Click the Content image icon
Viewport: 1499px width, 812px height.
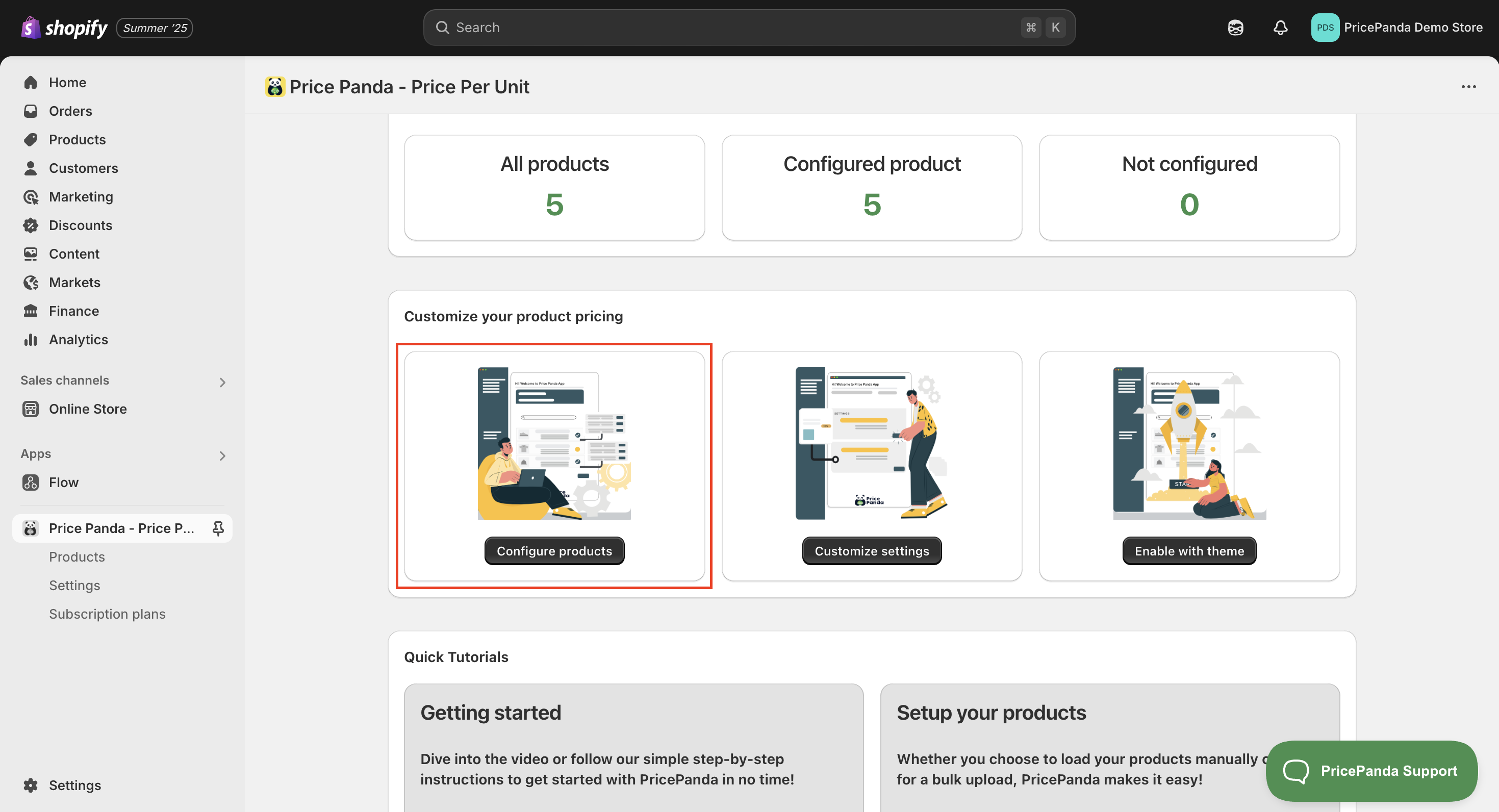tap(31, 253)
